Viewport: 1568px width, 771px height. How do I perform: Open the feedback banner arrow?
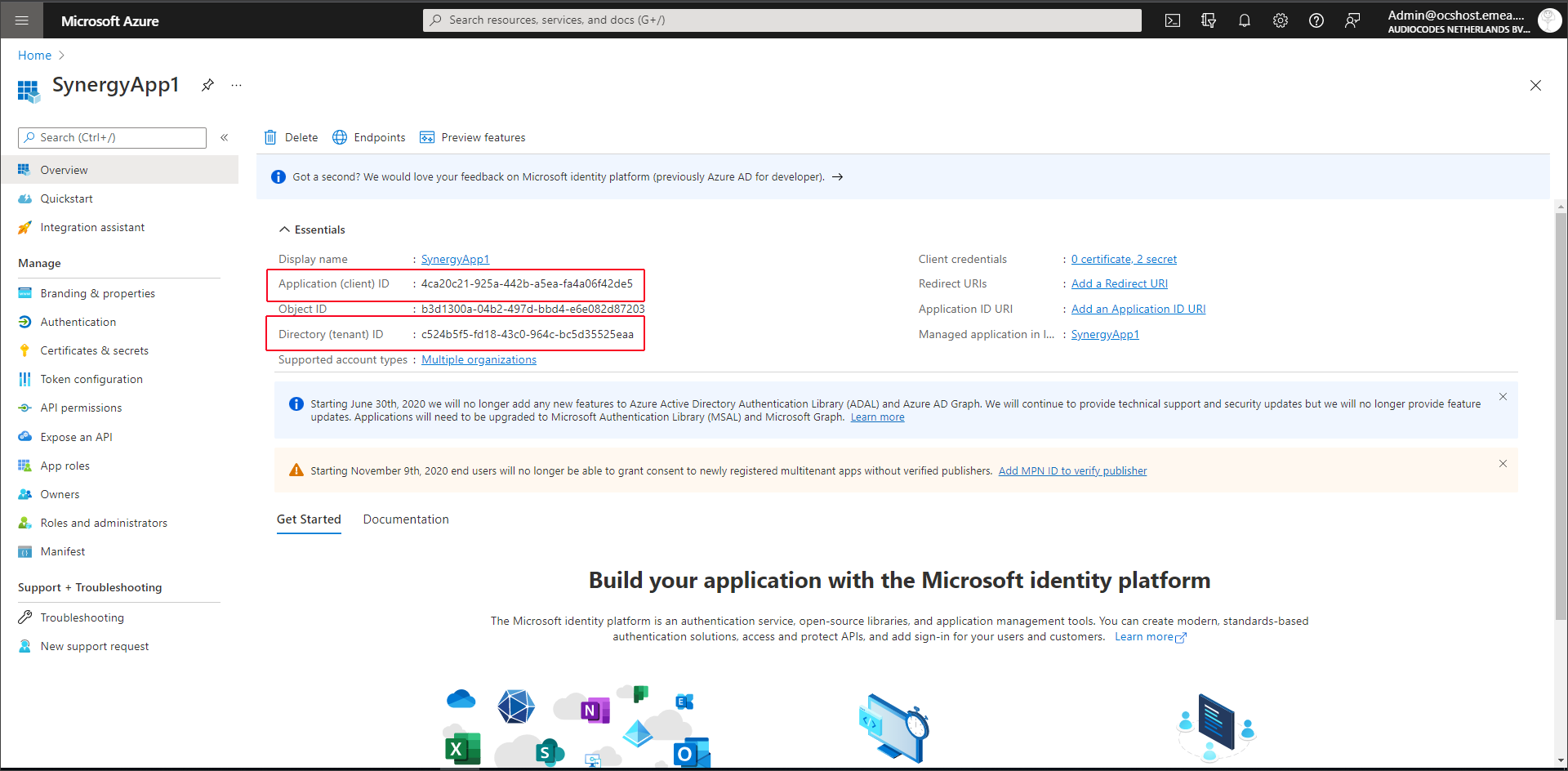click(837, 177)
